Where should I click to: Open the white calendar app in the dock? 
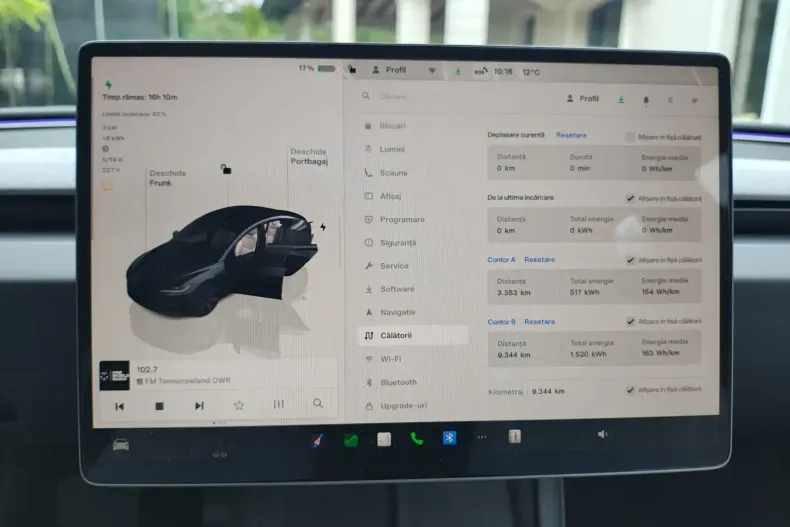click(x=384, y=439)
